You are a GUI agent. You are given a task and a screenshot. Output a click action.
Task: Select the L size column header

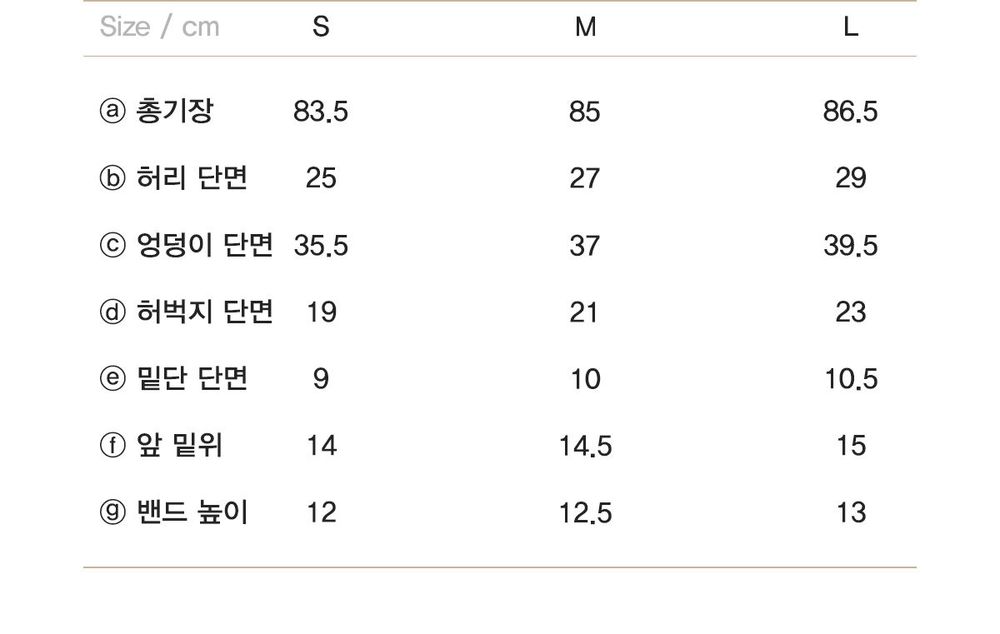point(851,27)
